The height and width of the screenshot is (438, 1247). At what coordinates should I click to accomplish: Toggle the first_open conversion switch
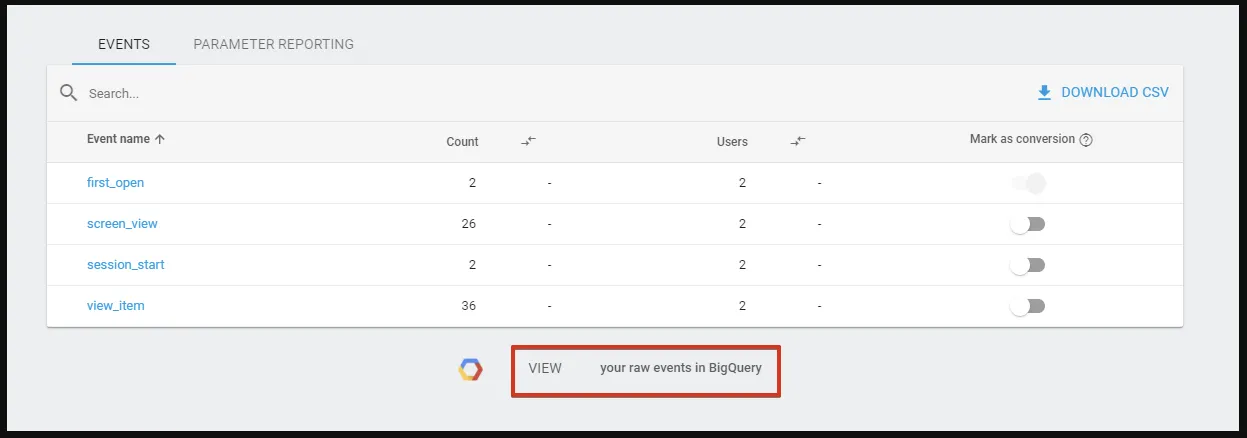click(1028, 183)
